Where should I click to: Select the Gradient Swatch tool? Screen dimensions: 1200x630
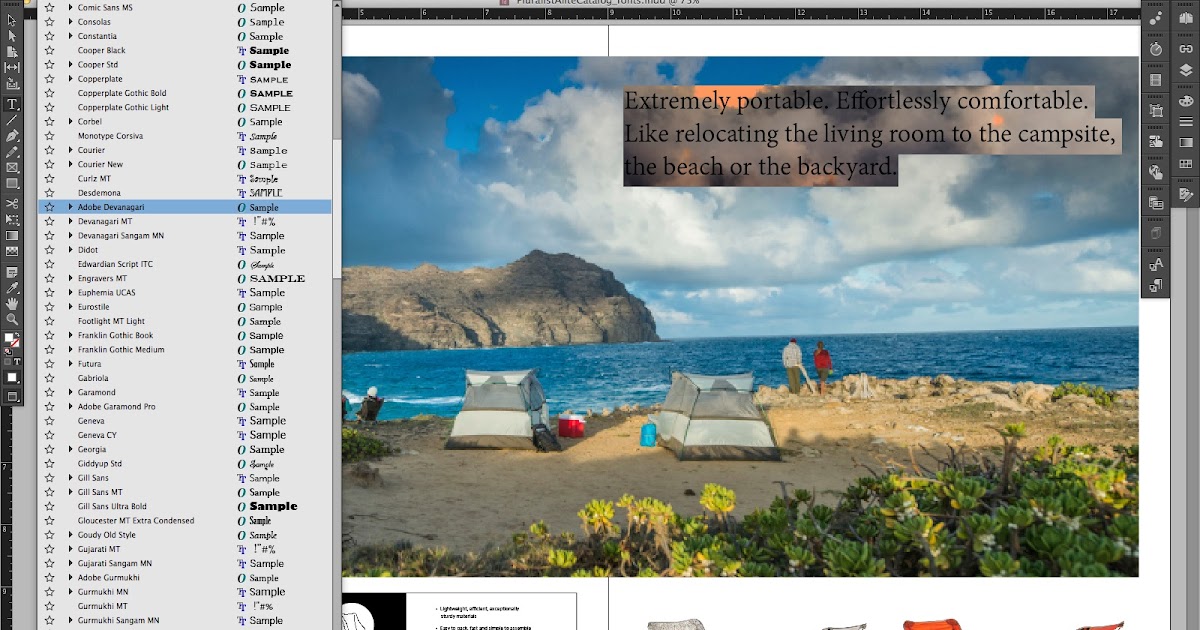(x=12, y=235)
